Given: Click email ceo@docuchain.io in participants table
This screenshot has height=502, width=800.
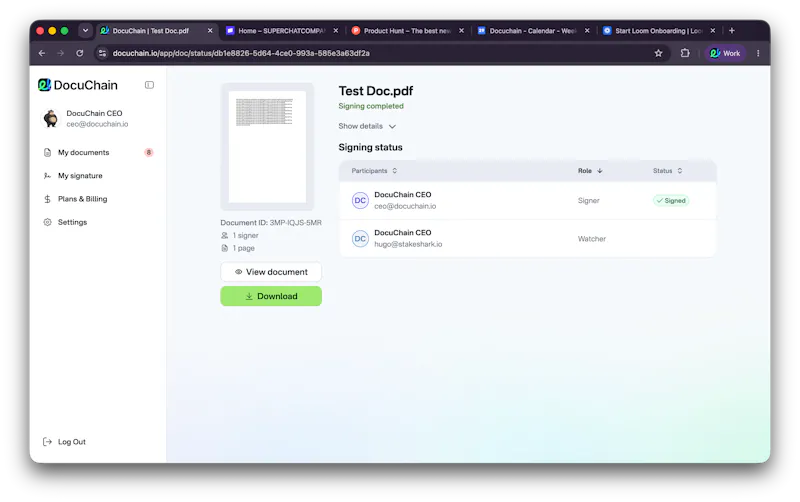Looking at the screenshot, I should point(405,207).
